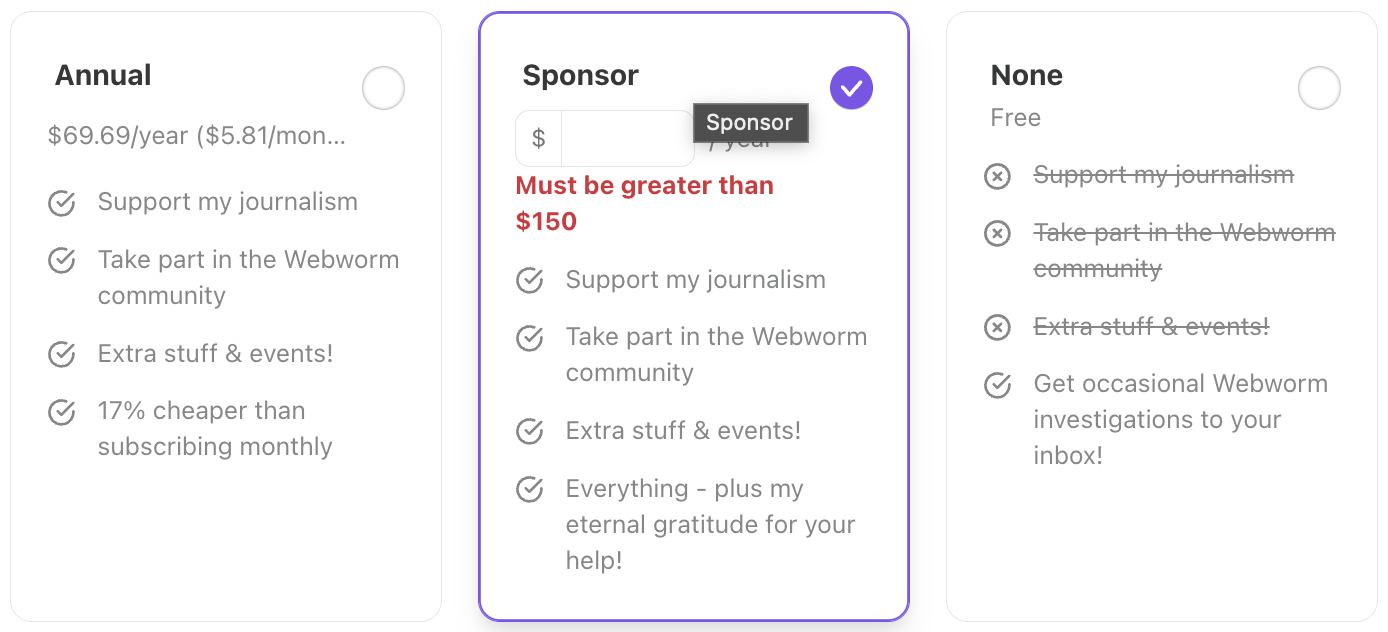Select the Annual plan radio circle

[383, 88]
